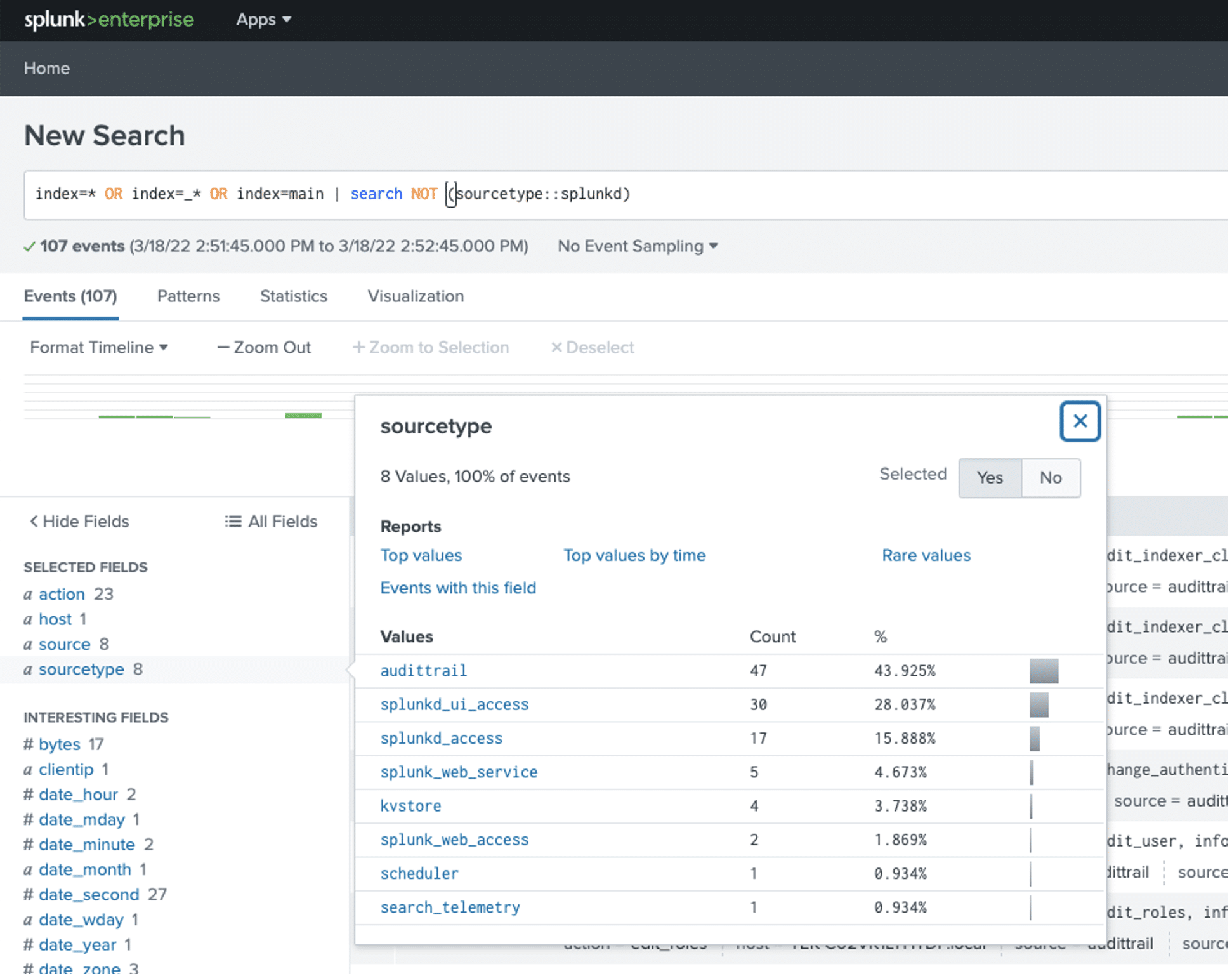Open the date_year interesting field
The image size is (1232, 976).
(77, 945)
